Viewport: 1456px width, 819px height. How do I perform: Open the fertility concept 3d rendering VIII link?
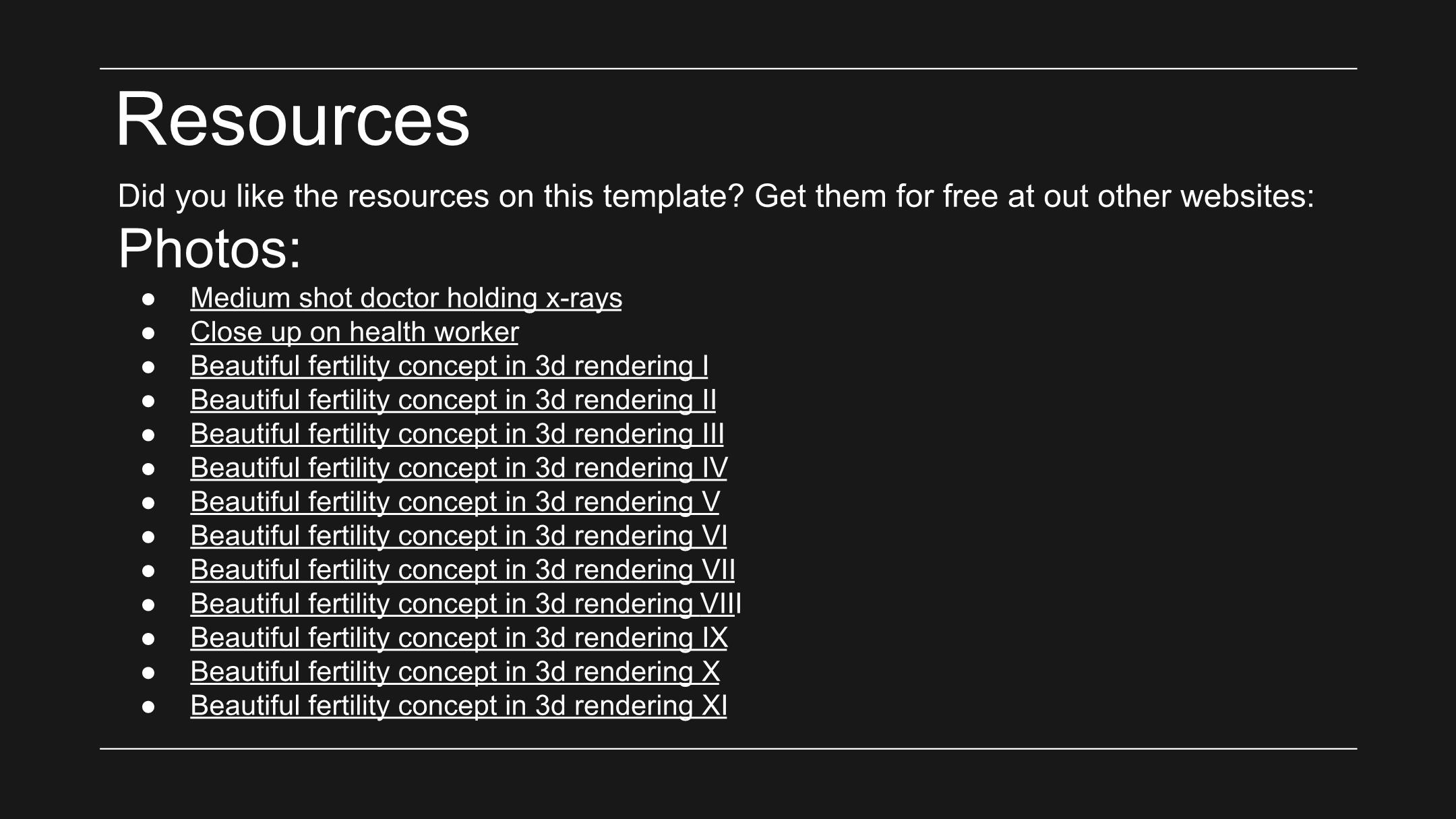466,603
